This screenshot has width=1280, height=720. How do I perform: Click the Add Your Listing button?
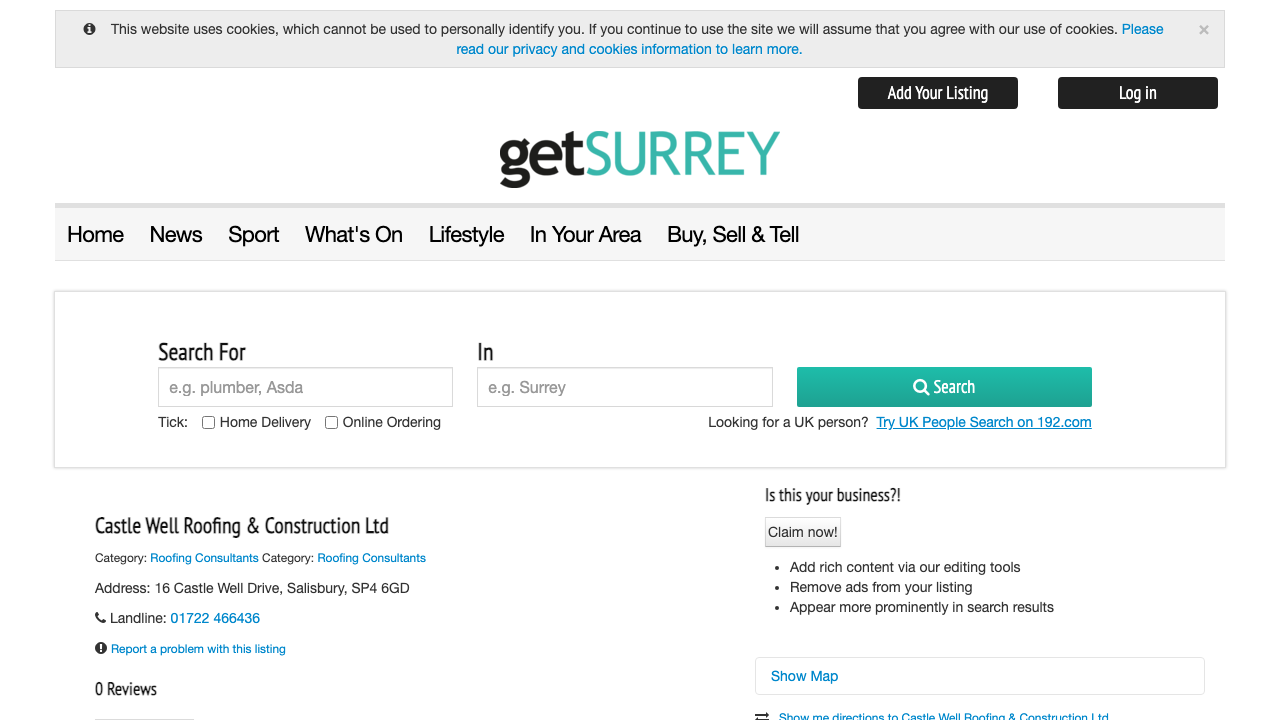coord(937,93)
